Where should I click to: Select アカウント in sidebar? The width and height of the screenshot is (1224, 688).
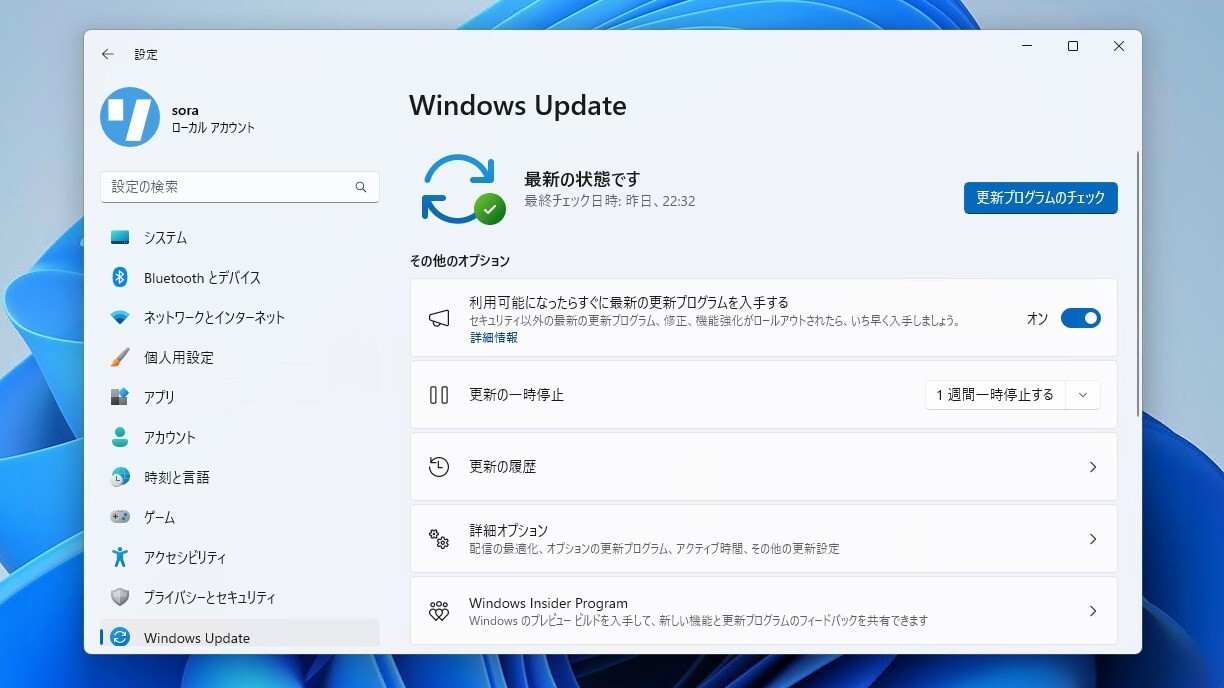point(240,438)
